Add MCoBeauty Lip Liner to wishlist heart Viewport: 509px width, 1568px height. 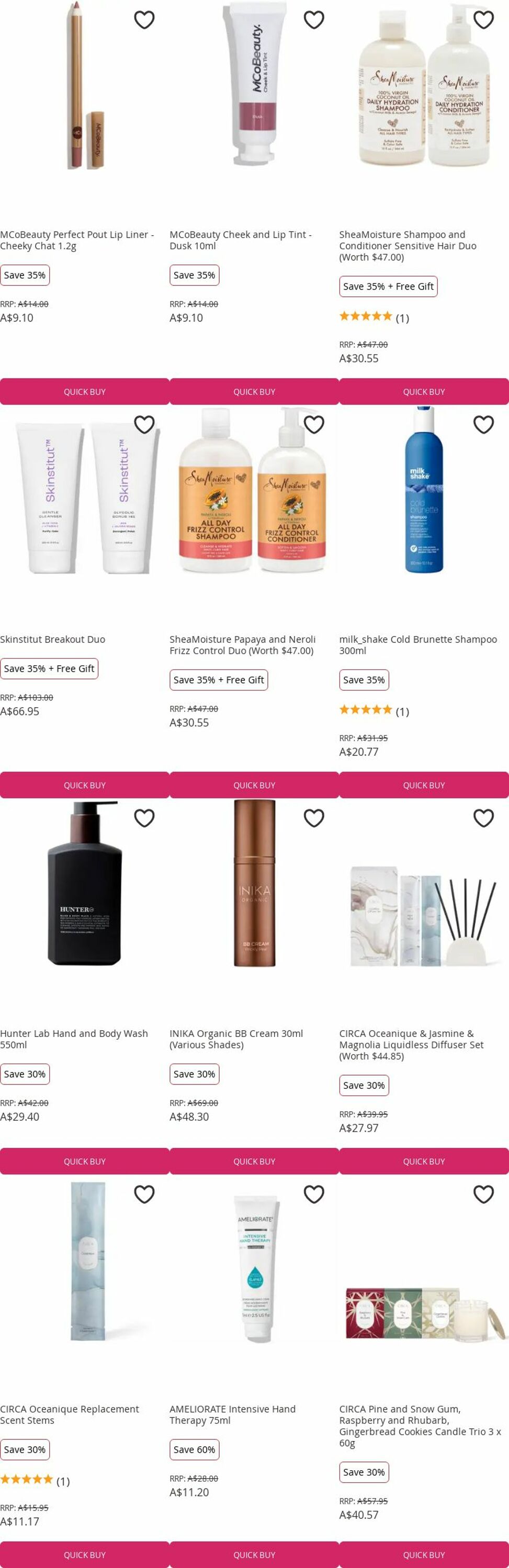[144, 20]
